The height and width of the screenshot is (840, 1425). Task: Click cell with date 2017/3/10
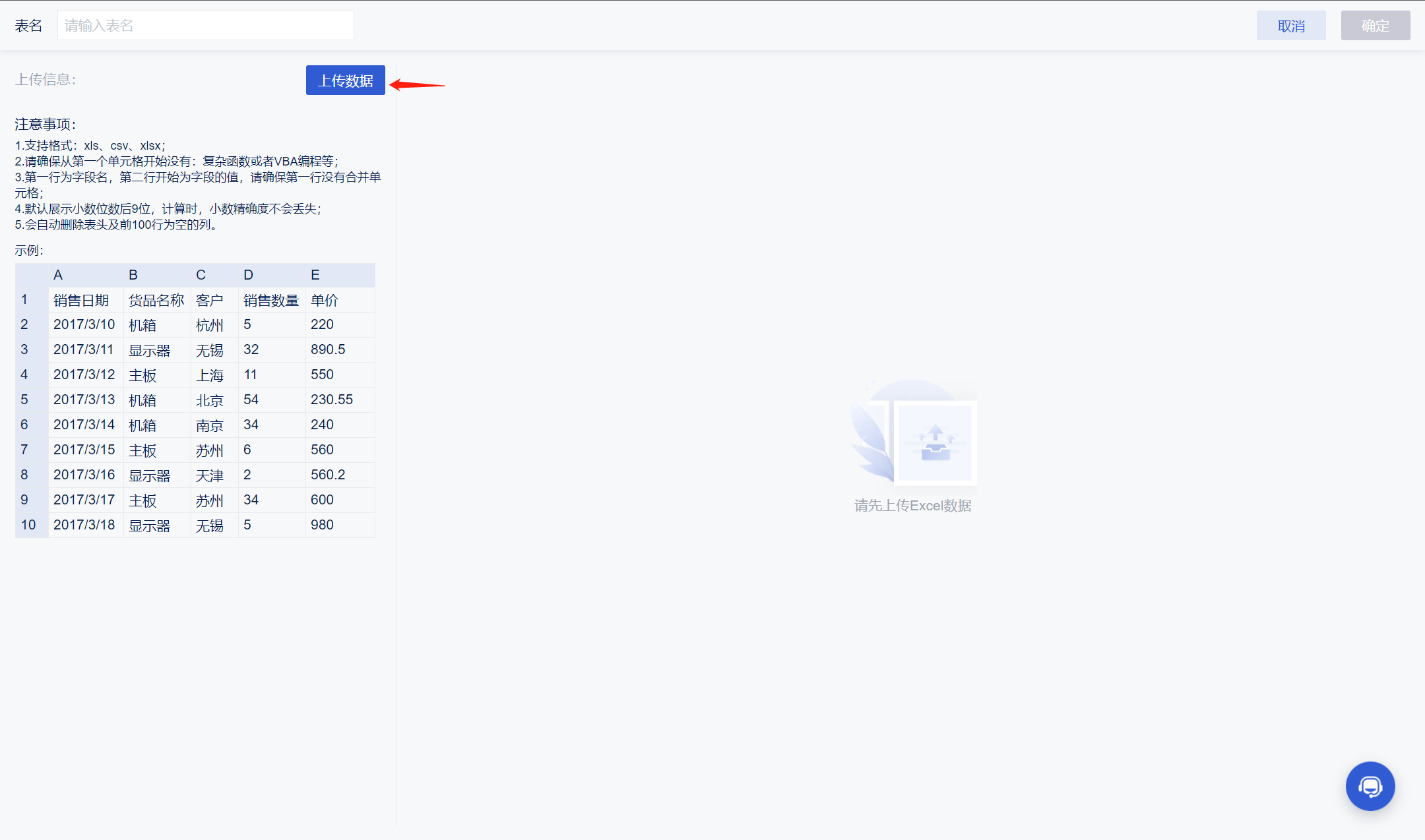tap(84, 324)
